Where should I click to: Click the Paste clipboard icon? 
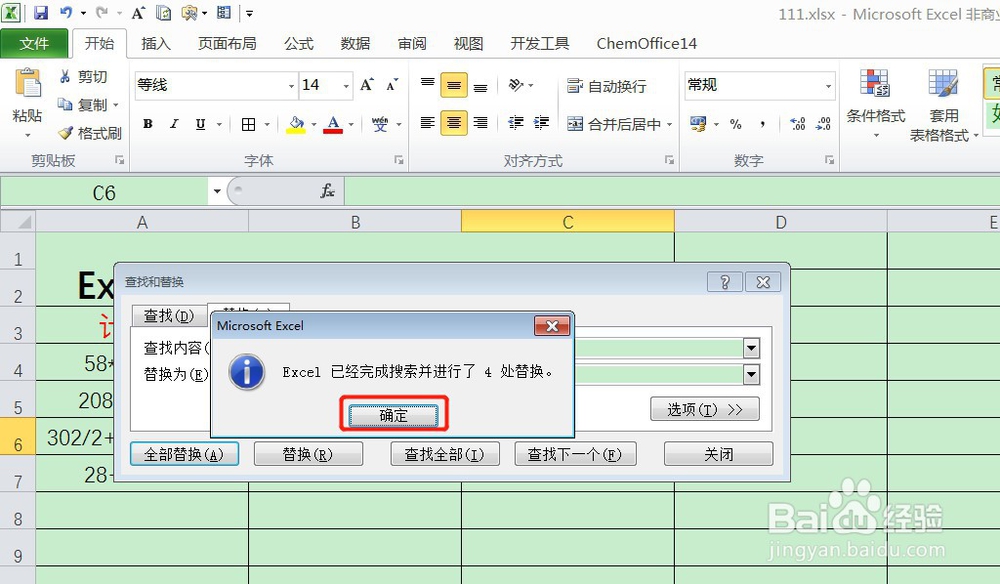click(27, 84)
